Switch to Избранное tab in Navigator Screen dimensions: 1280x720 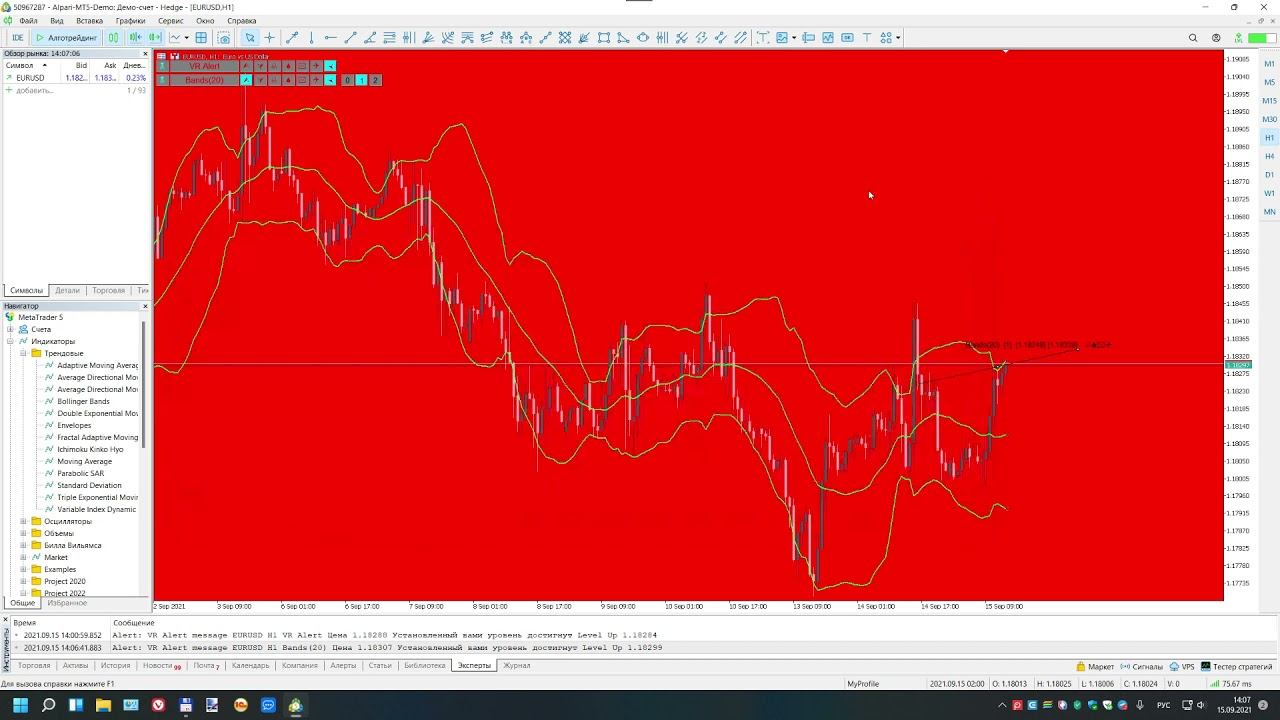click(x=67, y=603)
